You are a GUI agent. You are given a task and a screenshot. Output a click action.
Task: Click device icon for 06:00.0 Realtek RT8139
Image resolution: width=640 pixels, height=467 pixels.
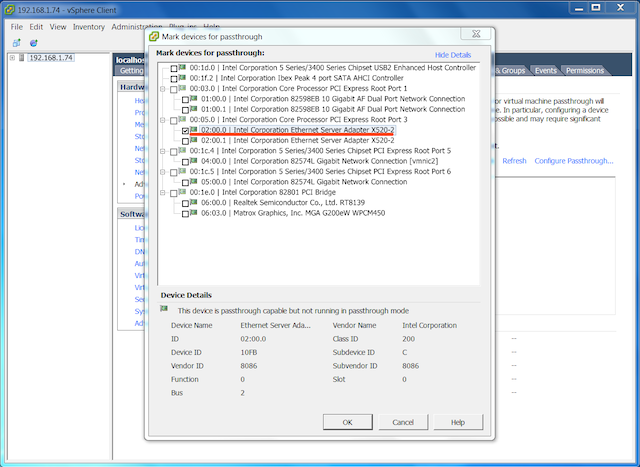click(193, 202)
